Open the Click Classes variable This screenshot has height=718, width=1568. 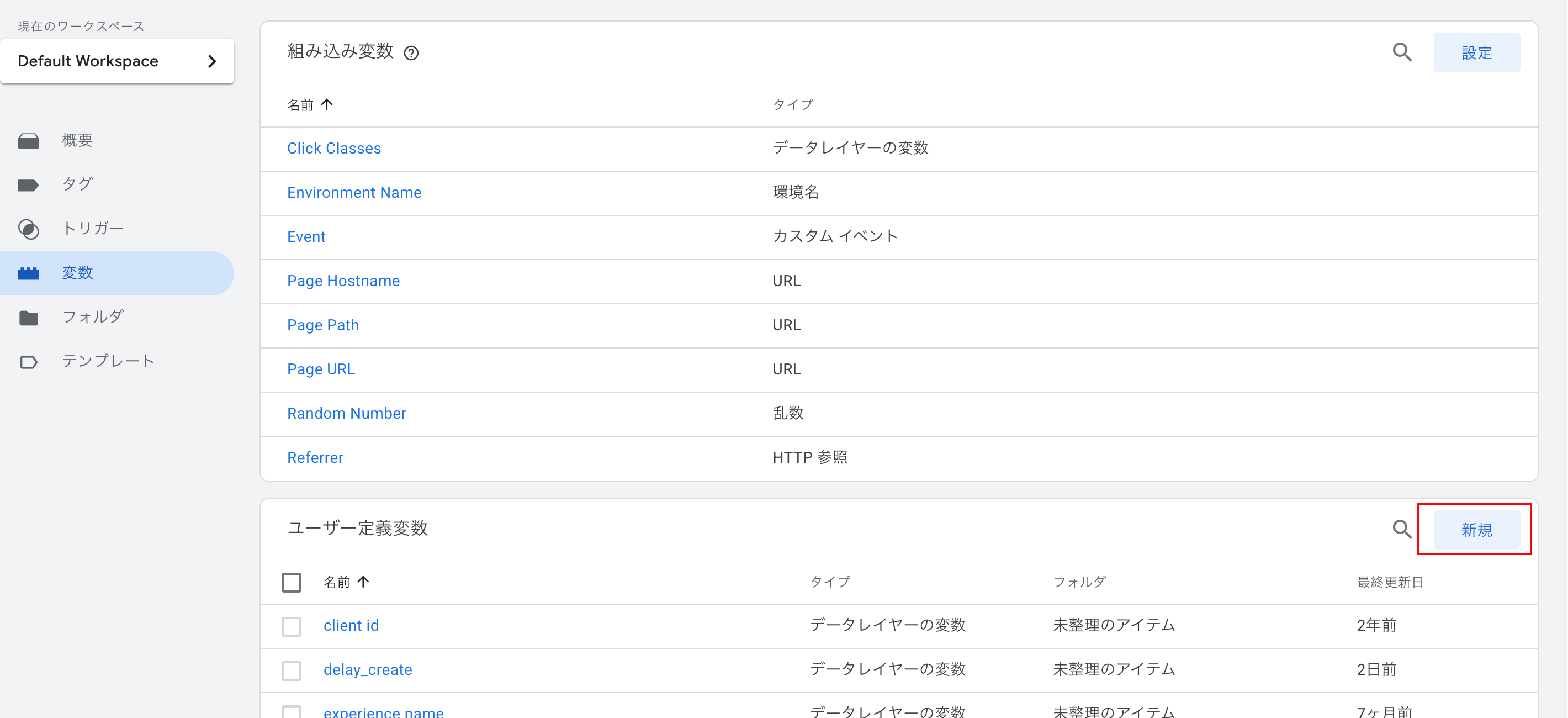pyautogui.click(x=334, y=149)
